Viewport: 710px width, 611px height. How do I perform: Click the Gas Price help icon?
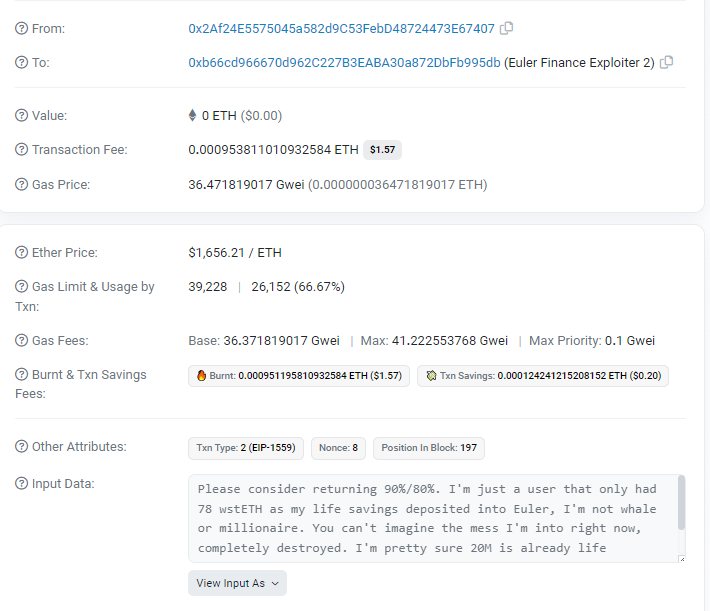tap(21, 184)
